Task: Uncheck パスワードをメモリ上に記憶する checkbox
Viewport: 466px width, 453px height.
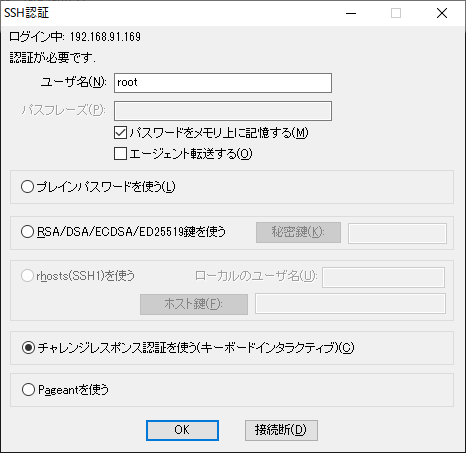Action: 120,133
